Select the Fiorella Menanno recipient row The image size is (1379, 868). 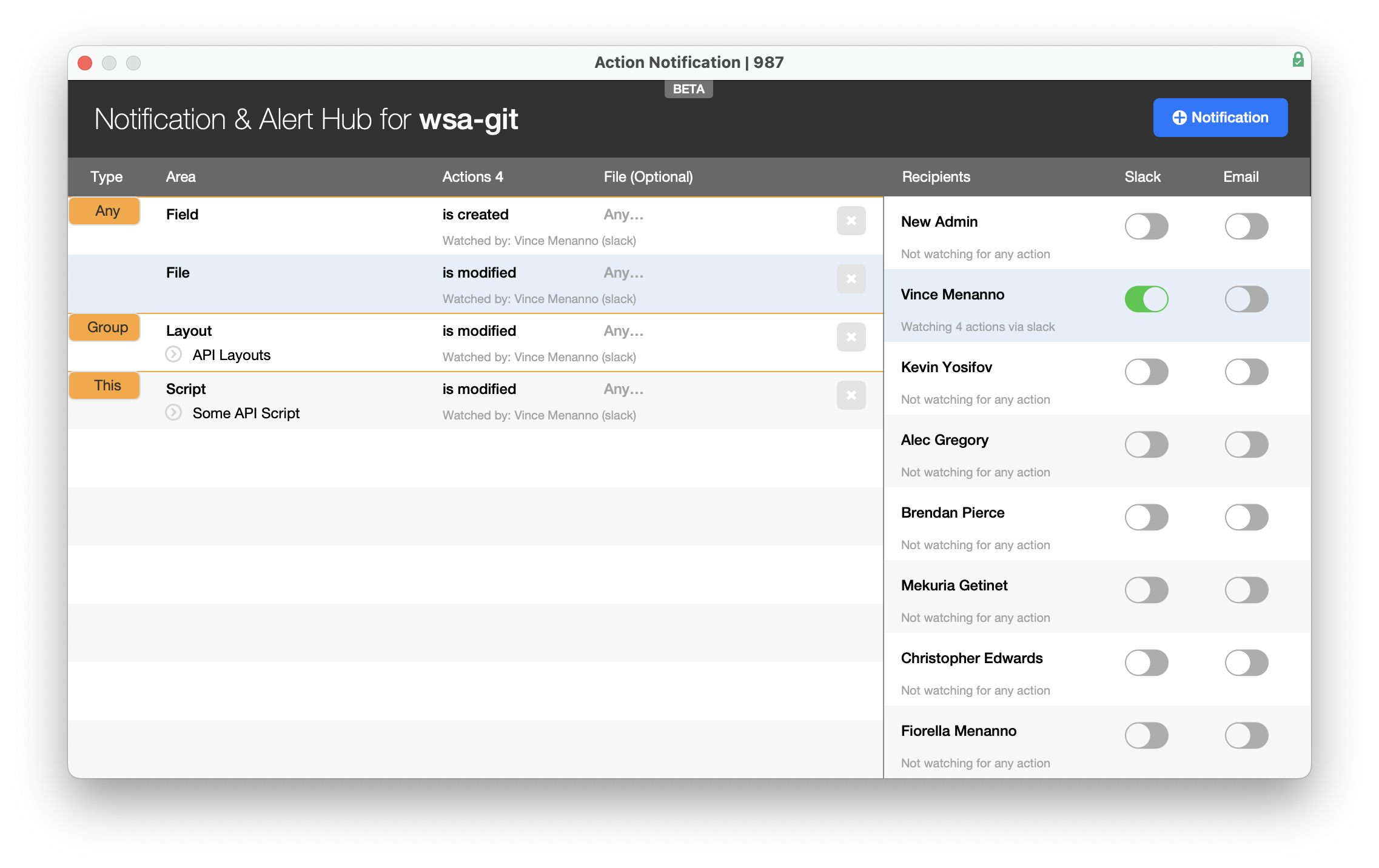click(x=958, y=731)
